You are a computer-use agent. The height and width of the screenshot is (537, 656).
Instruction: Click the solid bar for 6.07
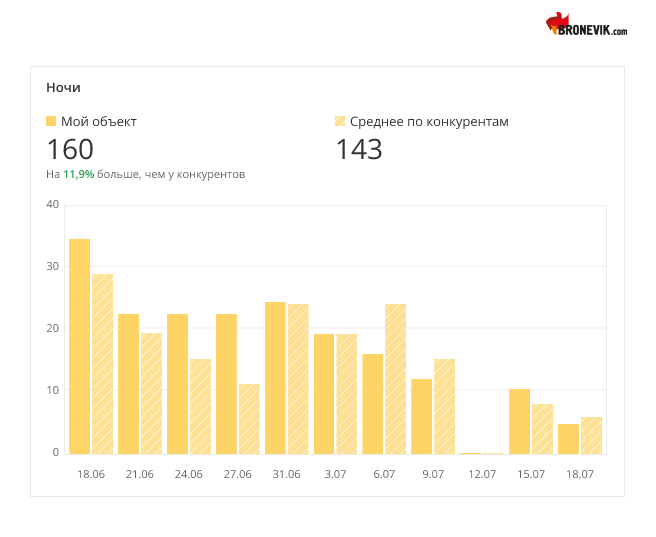coord(373,404)
